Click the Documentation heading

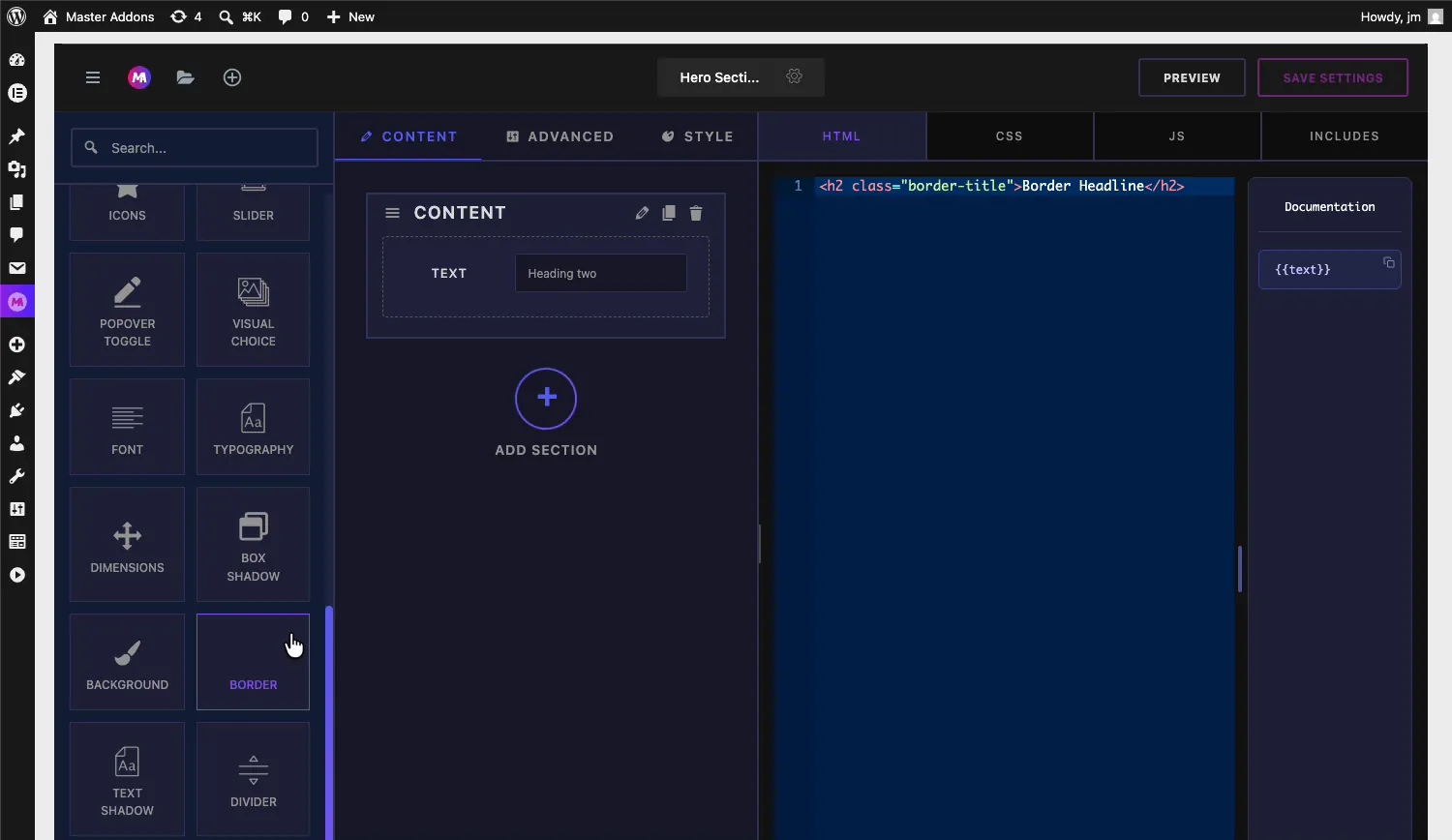point(1330,206)
